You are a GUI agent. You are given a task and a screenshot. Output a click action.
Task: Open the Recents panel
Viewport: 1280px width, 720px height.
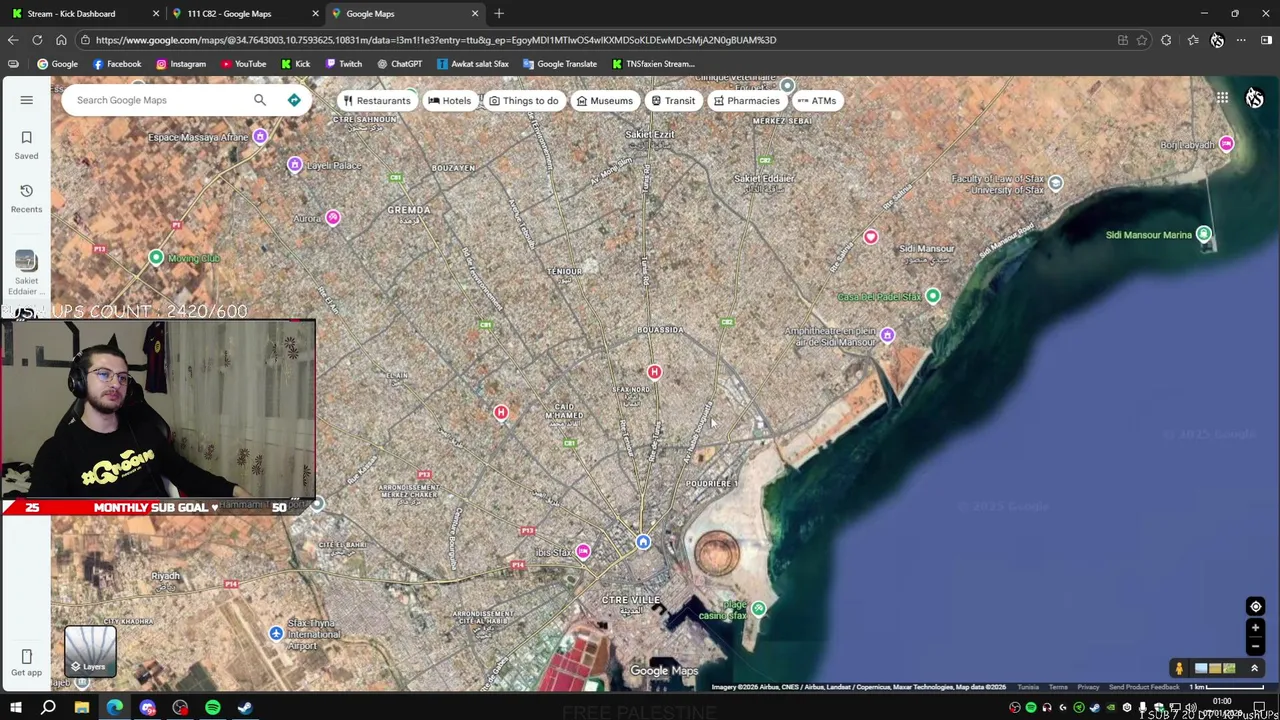tap(26, 198)
